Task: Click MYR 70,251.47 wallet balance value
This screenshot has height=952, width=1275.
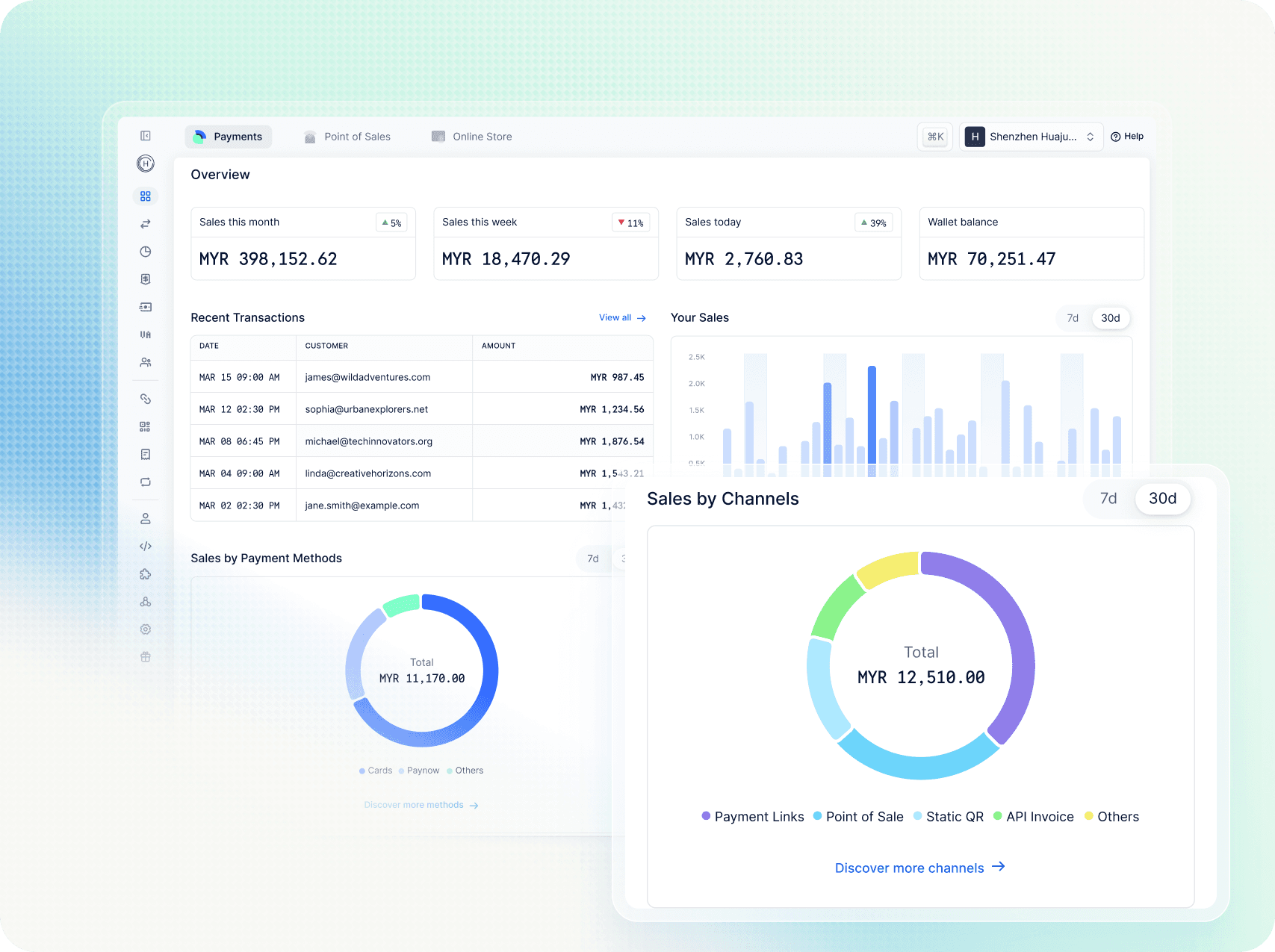Action: click(x=992, y=259)
